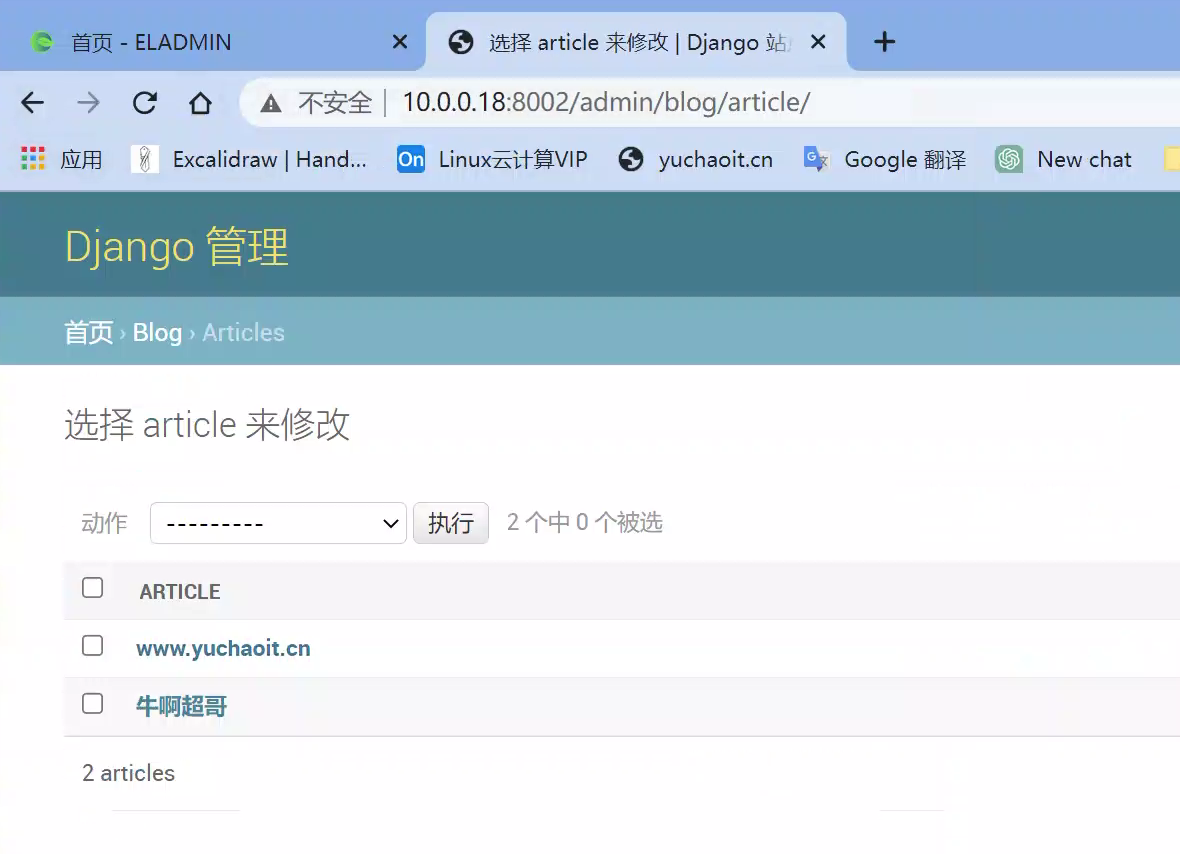Close the ELADMIN tab
1180x854 pixels.
[399, 42]
